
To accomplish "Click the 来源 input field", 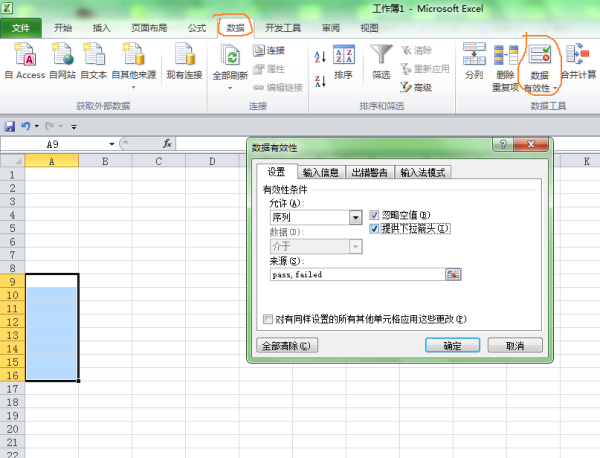I will tap(355, 274).
